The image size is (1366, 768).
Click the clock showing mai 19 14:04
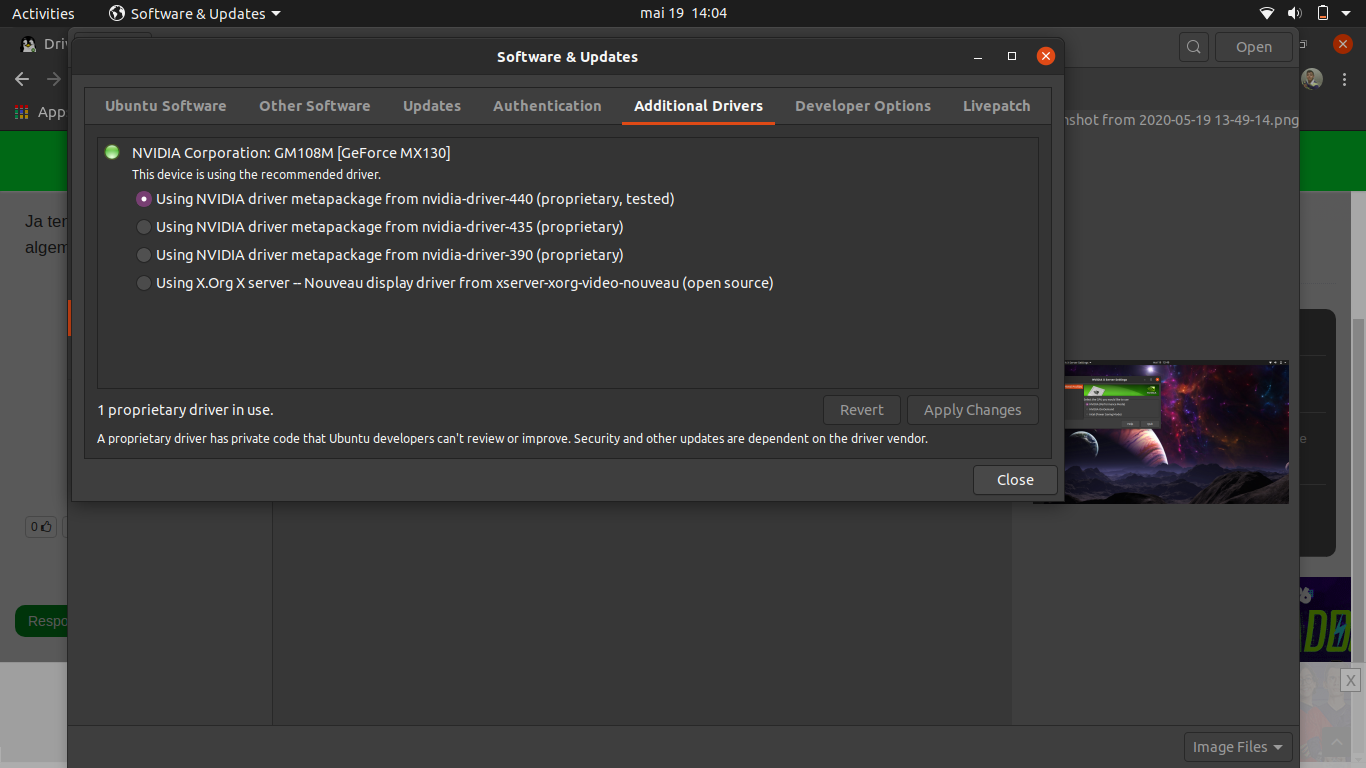[683, 13]
